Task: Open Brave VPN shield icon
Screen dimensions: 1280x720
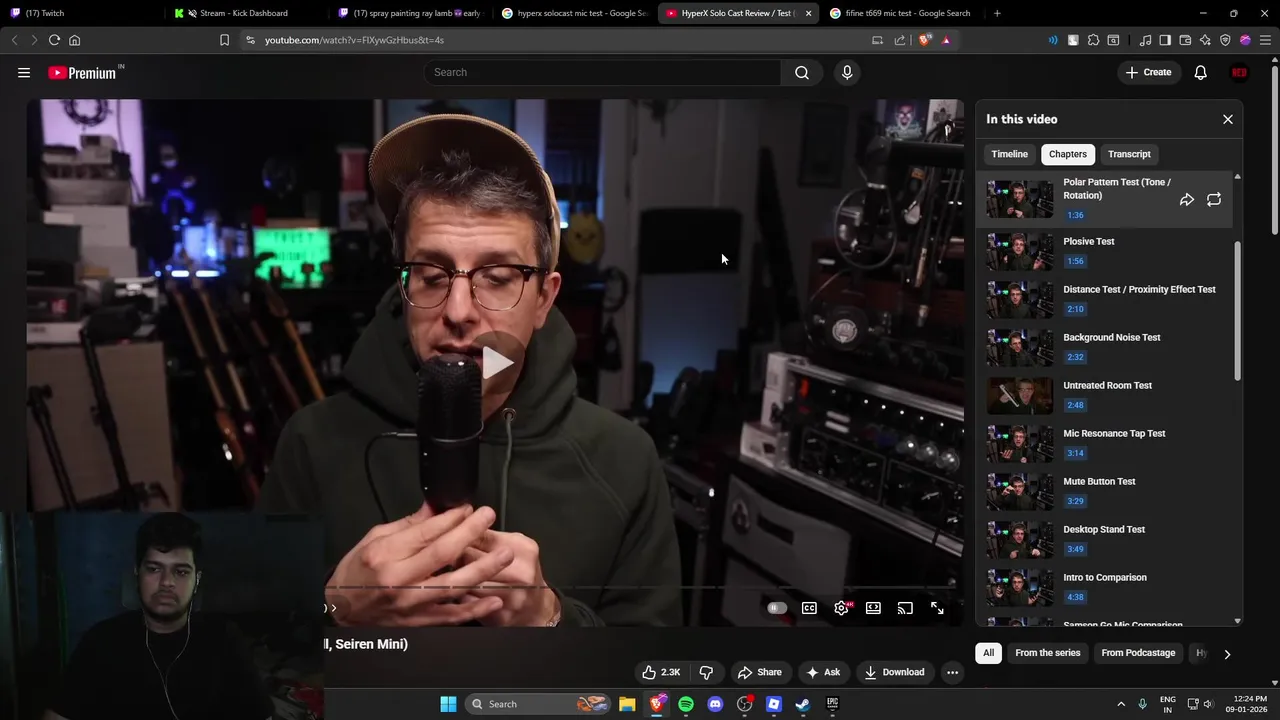Action: click(x=1225, y=40)
